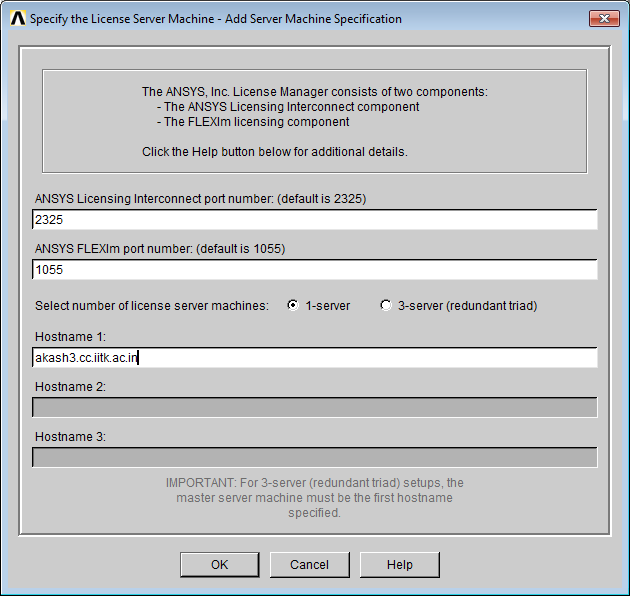
Task: Click into the Hostname 1 text field
Action: click(x=314, y=357)
